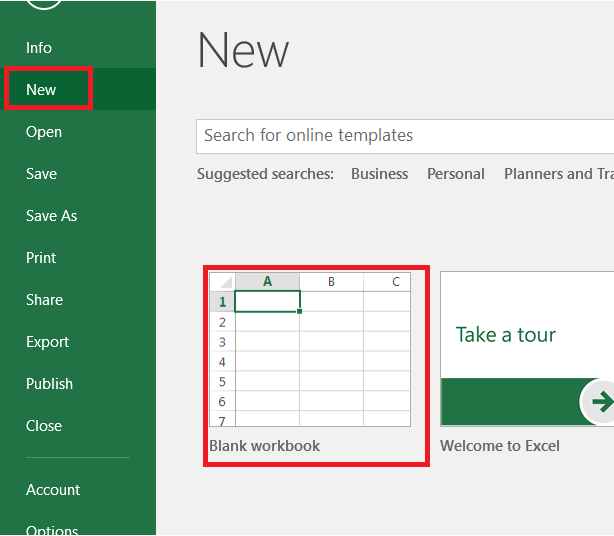
Task: Open the Info page
Action: coord(39,48)
